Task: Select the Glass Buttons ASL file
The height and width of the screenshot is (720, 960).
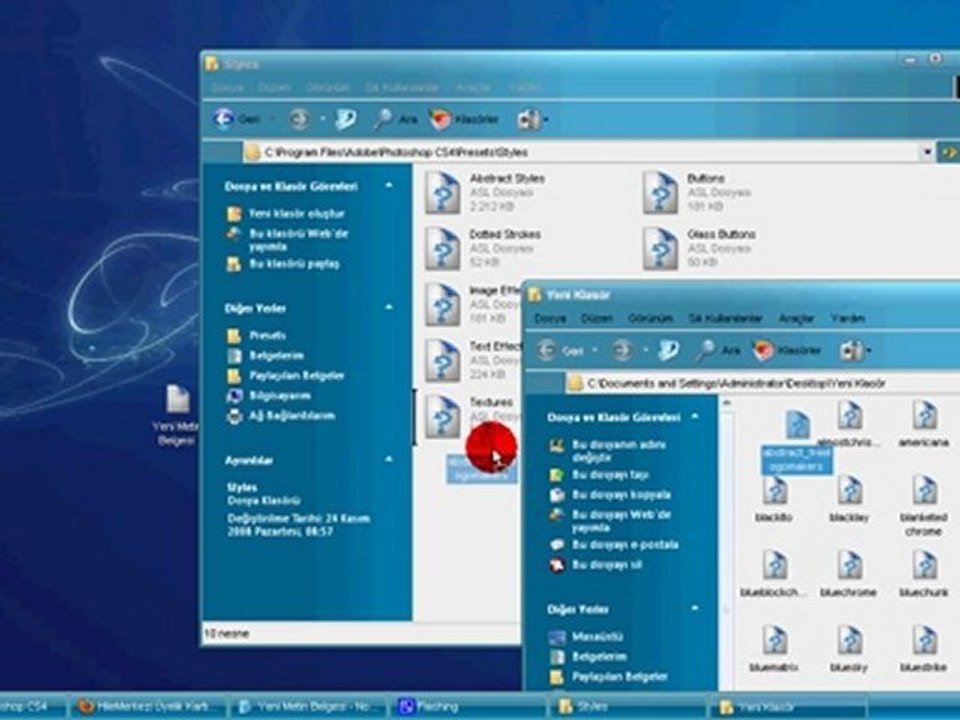Action: [x=699, y=248]
